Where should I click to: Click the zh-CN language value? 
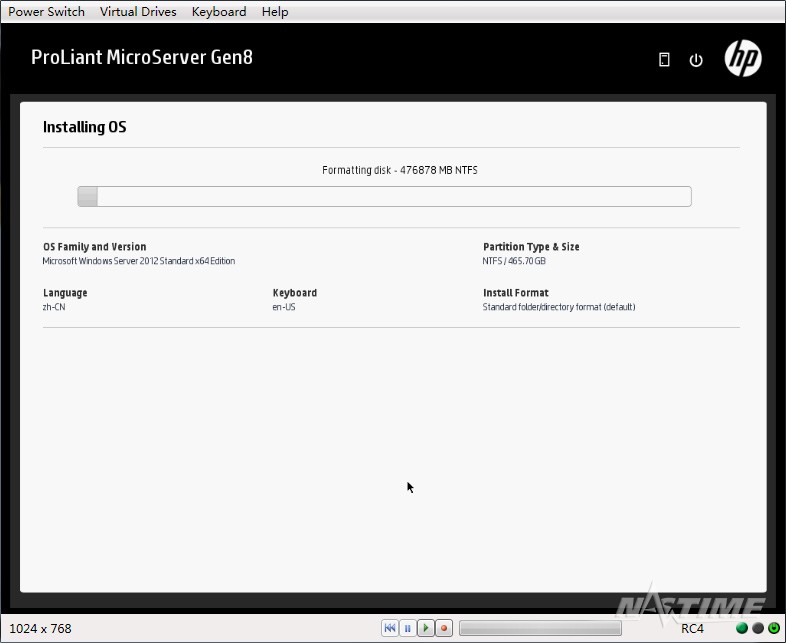click(54, 307)
